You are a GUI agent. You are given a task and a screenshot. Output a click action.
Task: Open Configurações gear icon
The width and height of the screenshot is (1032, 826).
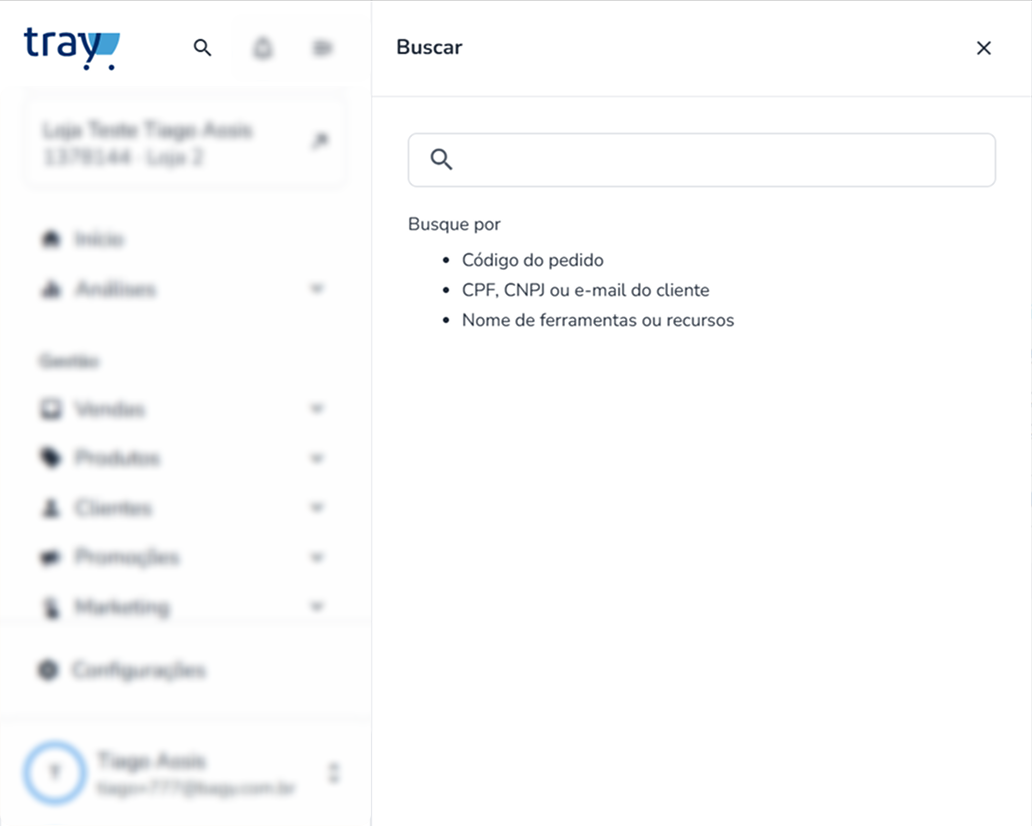pyautogui.click(x=48, y=670)
